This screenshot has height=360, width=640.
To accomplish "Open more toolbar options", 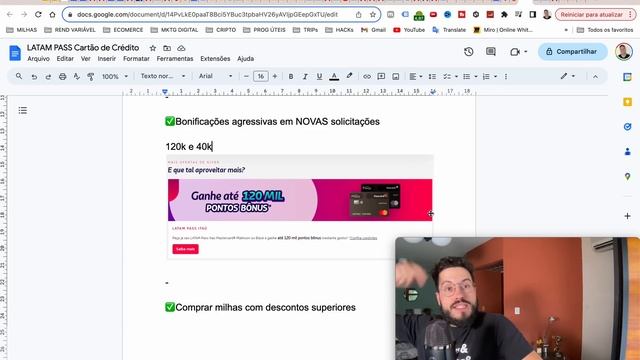I will click(x=506, y=76).
